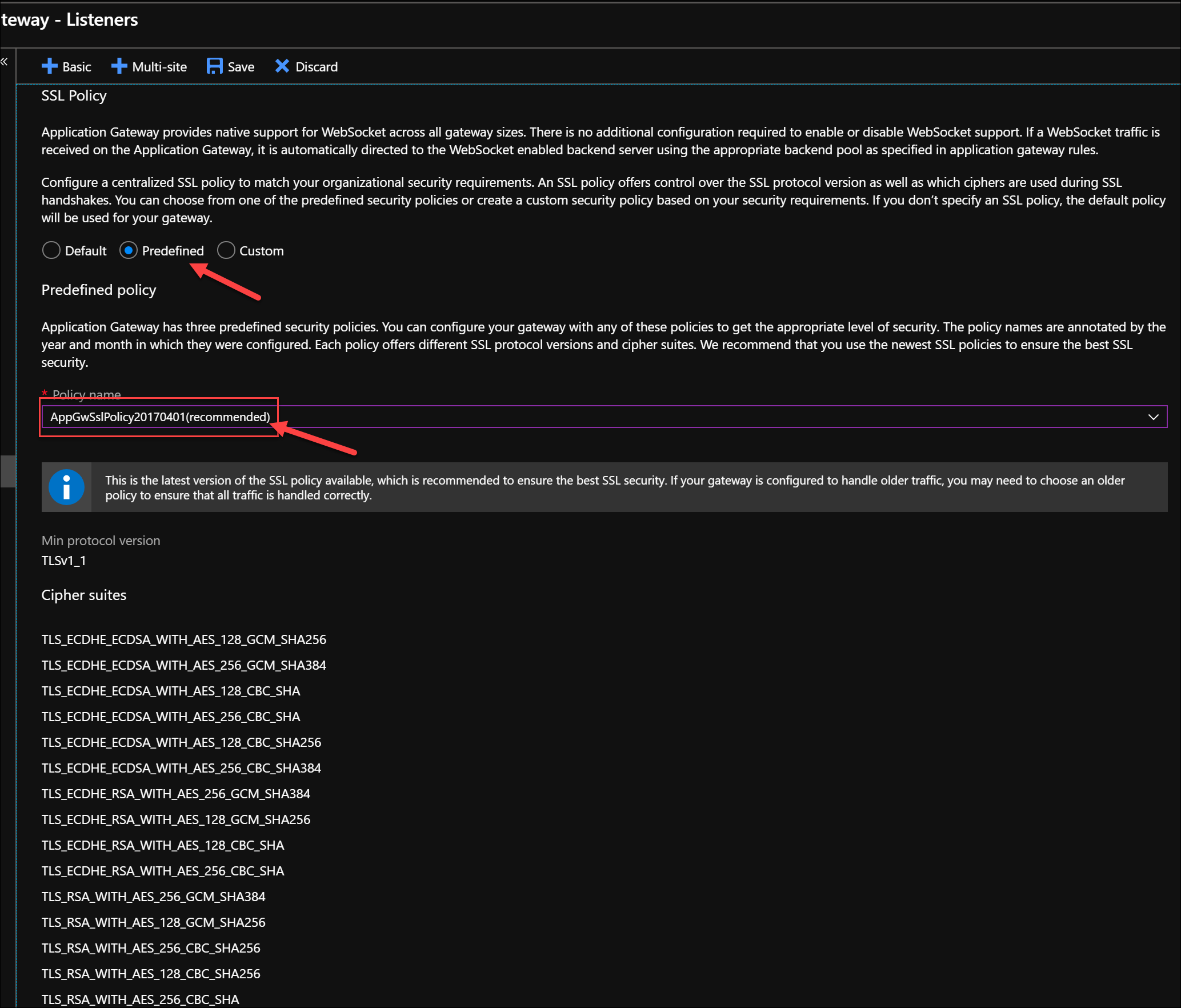Click the blue info icon in the notice
This screenshot has height=1008, width=1181.
[66, 487]
